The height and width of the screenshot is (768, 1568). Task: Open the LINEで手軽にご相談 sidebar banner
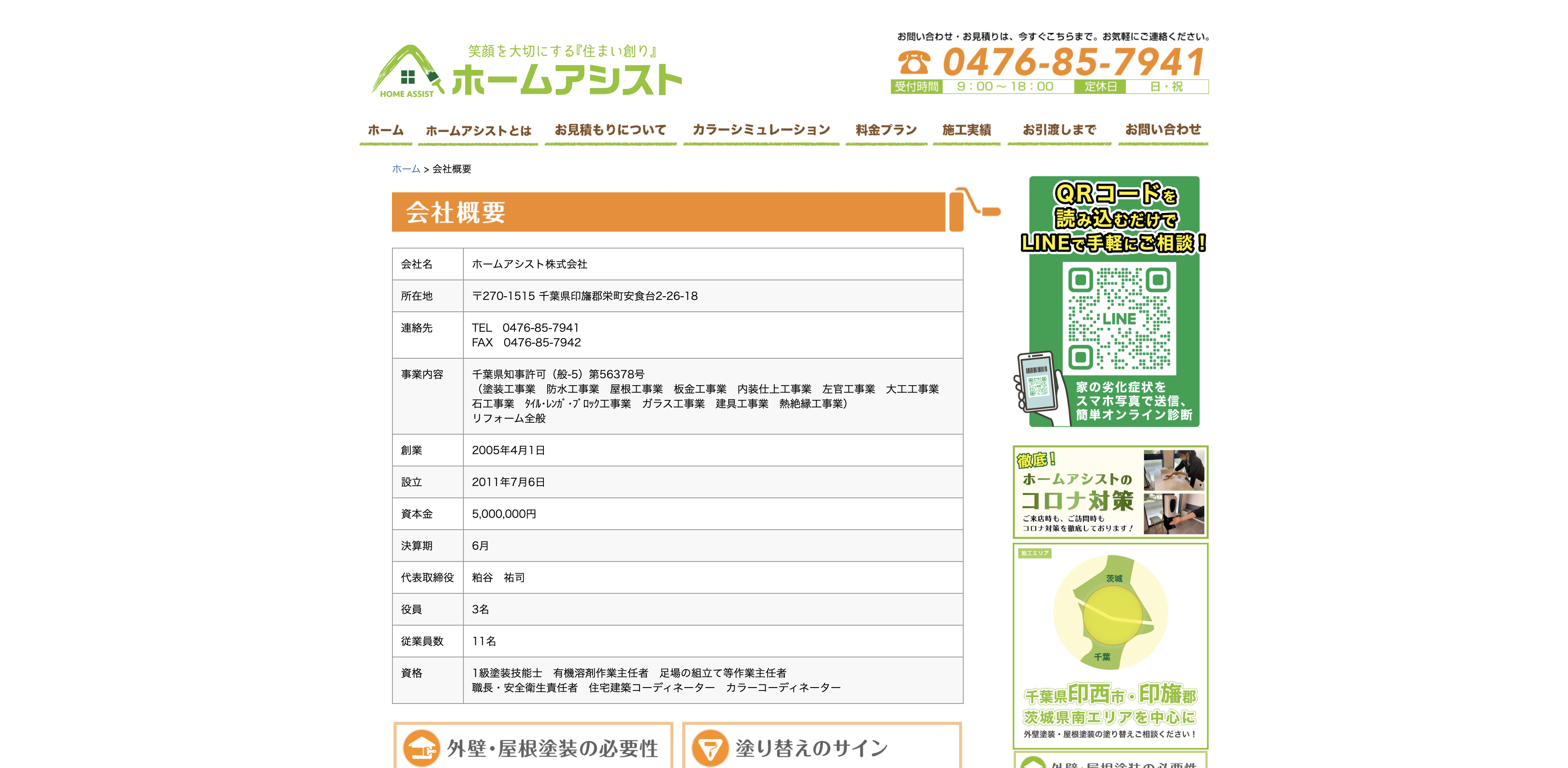tap(1111, 302)
